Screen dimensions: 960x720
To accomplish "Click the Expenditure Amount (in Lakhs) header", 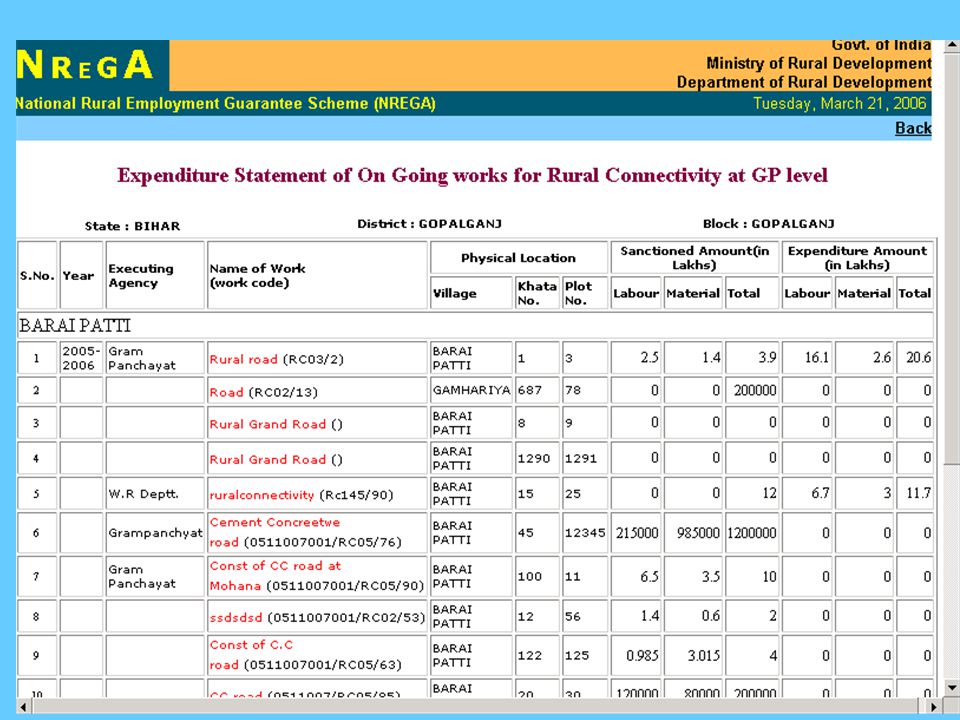I will (x=857, y=258).
